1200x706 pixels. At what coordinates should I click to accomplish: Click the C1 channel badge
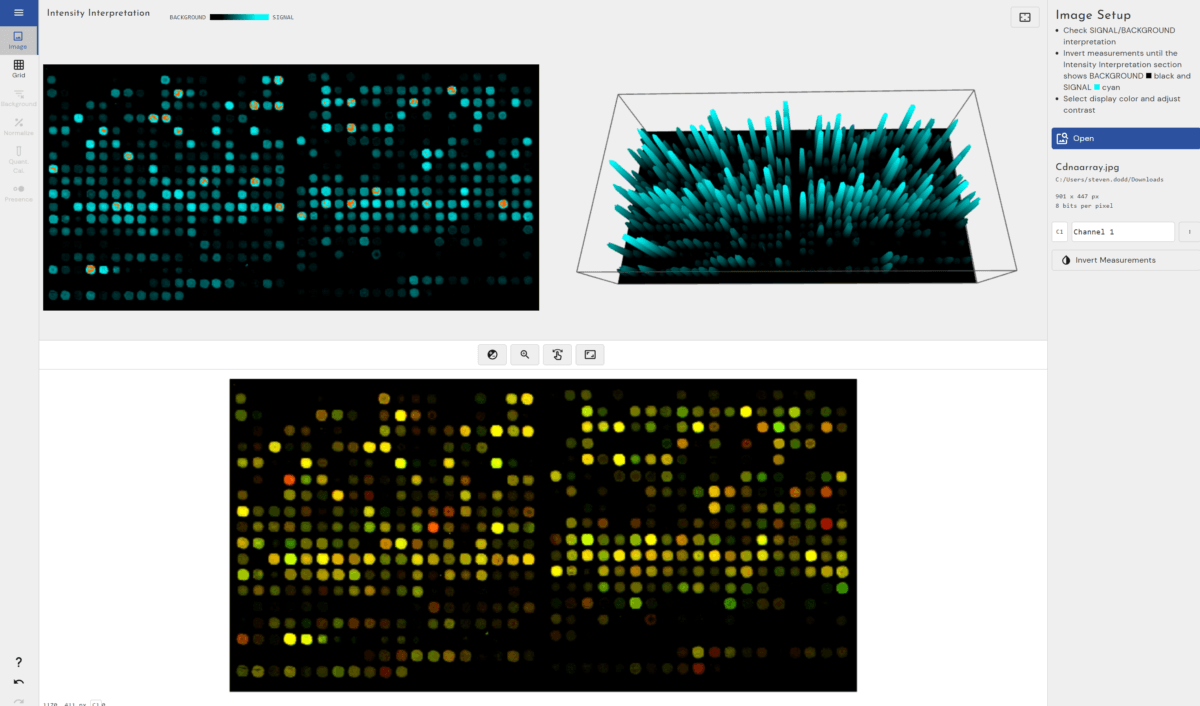pos(1059,231)
